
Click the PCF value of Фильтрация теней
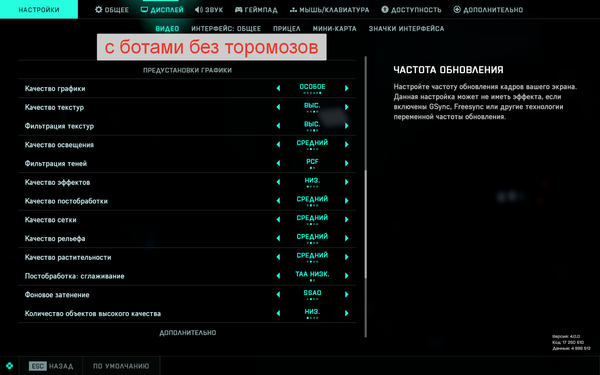[x=312, y=162]
